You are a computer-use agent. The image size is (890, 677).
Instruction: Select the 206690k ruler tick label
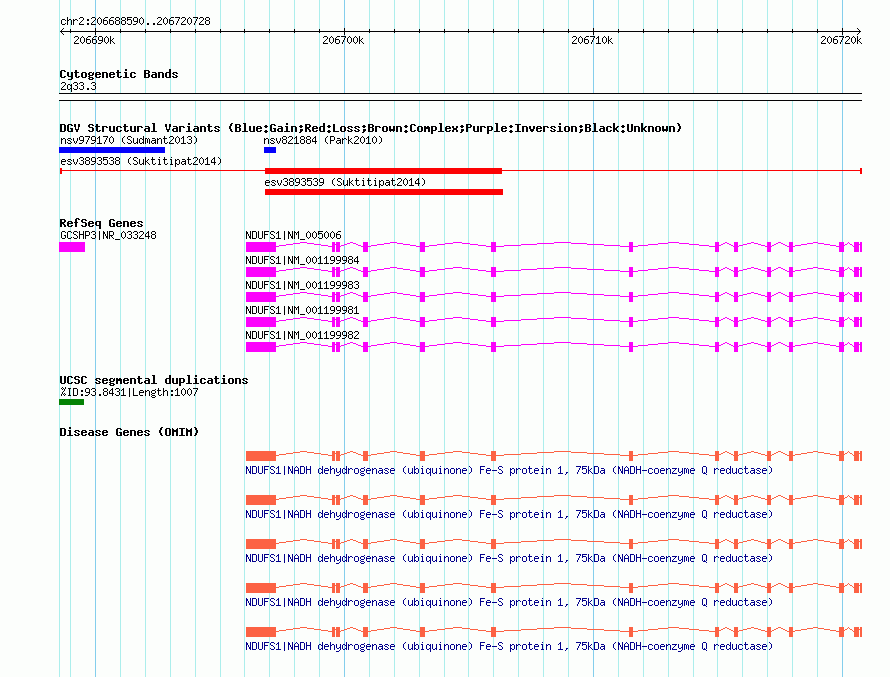tap(94, 40)
